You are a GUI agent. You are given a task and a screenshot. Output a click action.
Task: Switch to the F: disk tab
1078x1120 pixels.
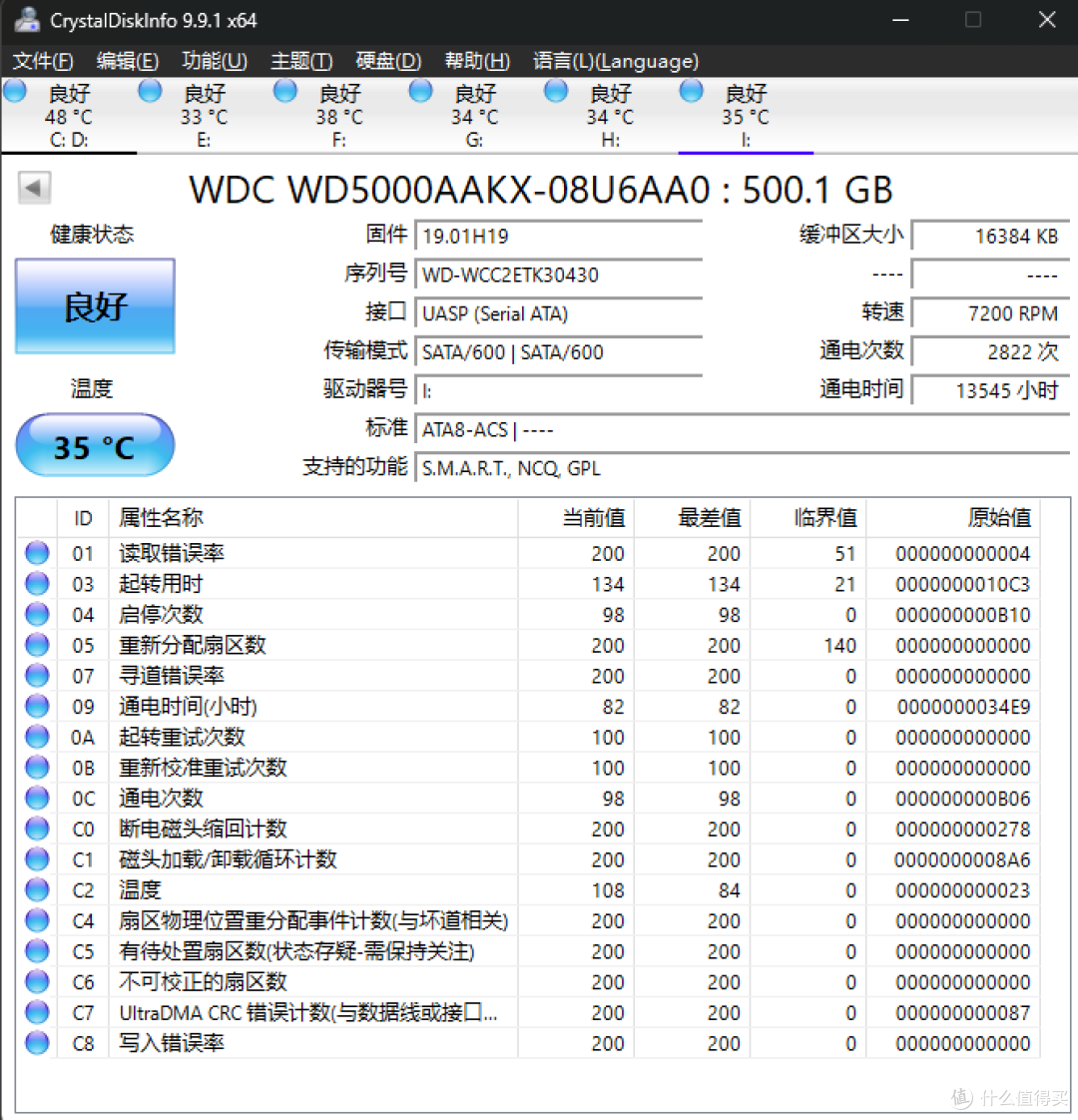(x=339, y=116)
